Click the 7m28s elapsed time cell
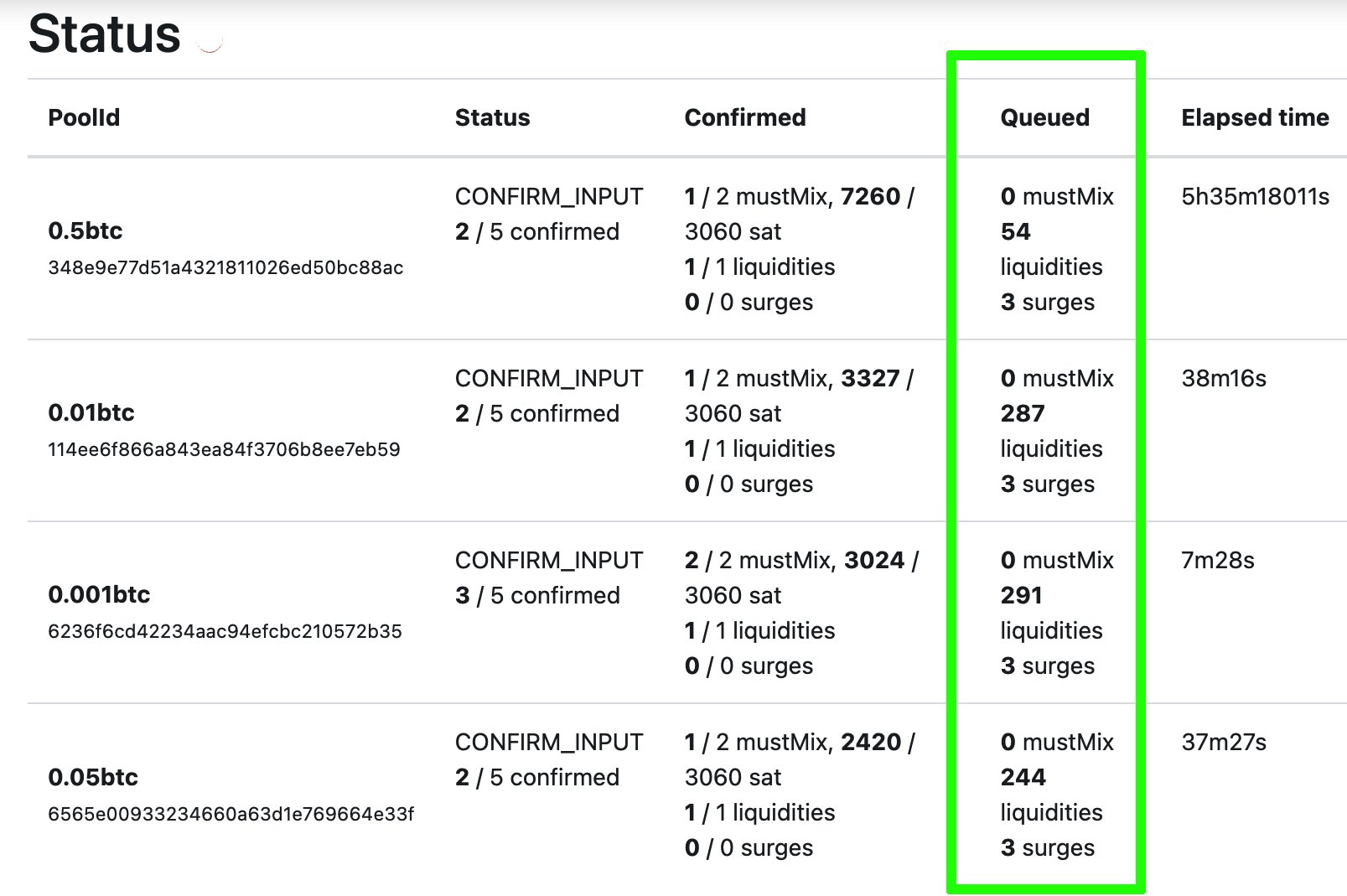Viewport: 1347px width, 896px height. [x=1217, y=560]
